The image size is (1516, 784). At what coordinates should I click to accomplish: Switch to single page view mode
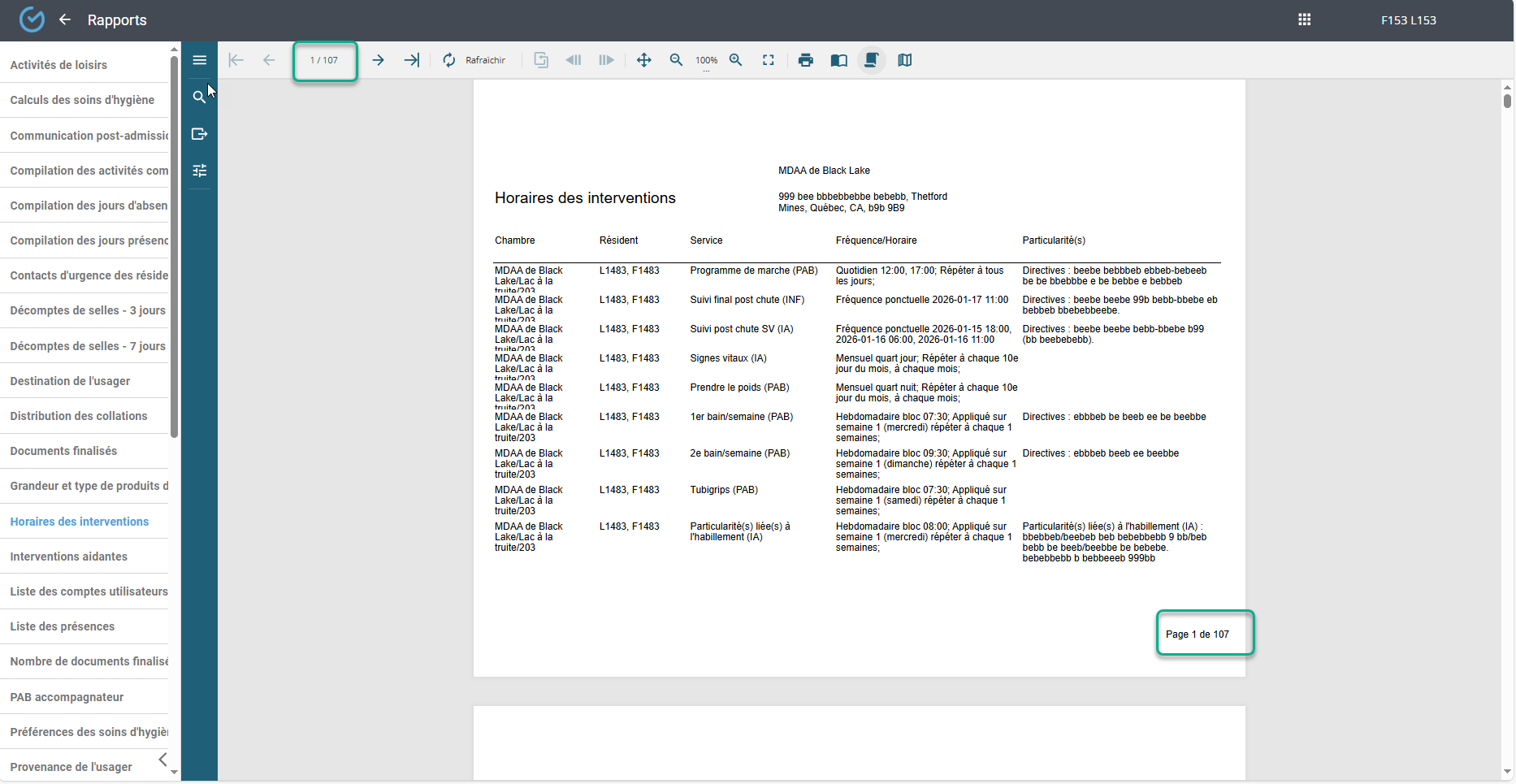(x=839, y=60)
